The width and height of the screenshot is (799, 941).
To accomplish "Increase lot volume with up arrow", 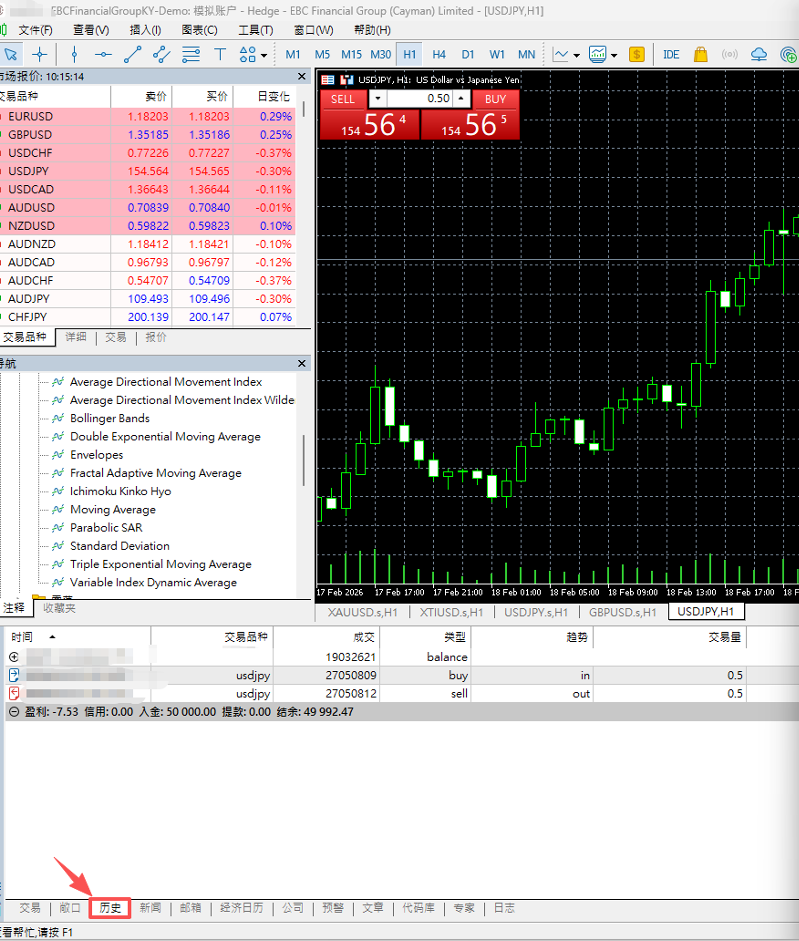I will tap(461, 98).
